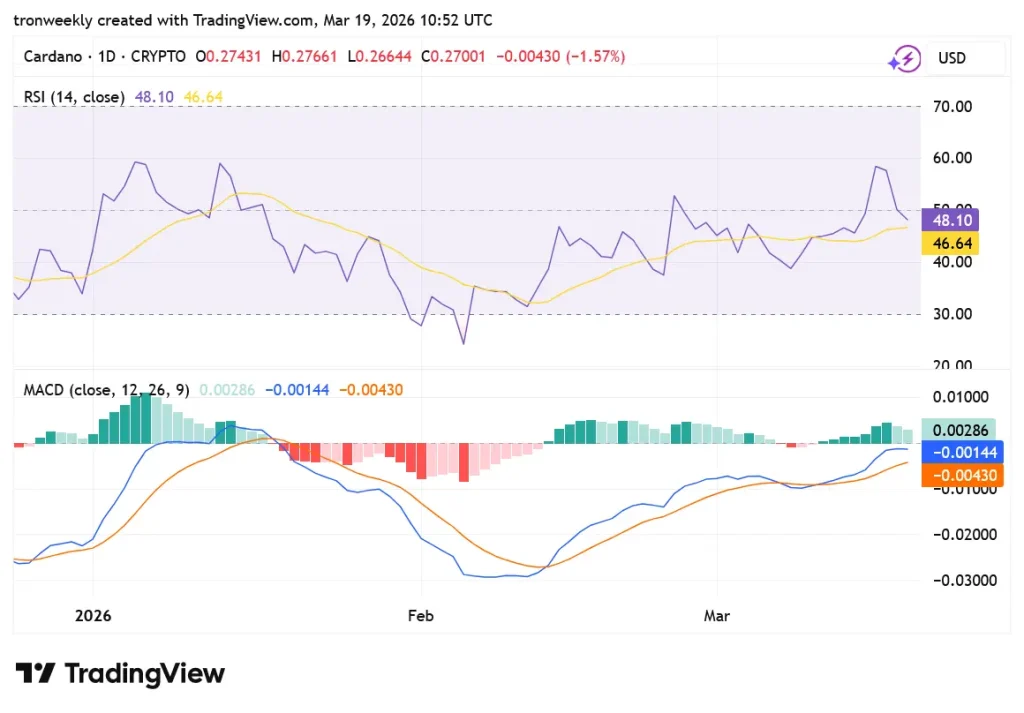Click the blue MACD line badge -0.00144

tap(962, 452)
